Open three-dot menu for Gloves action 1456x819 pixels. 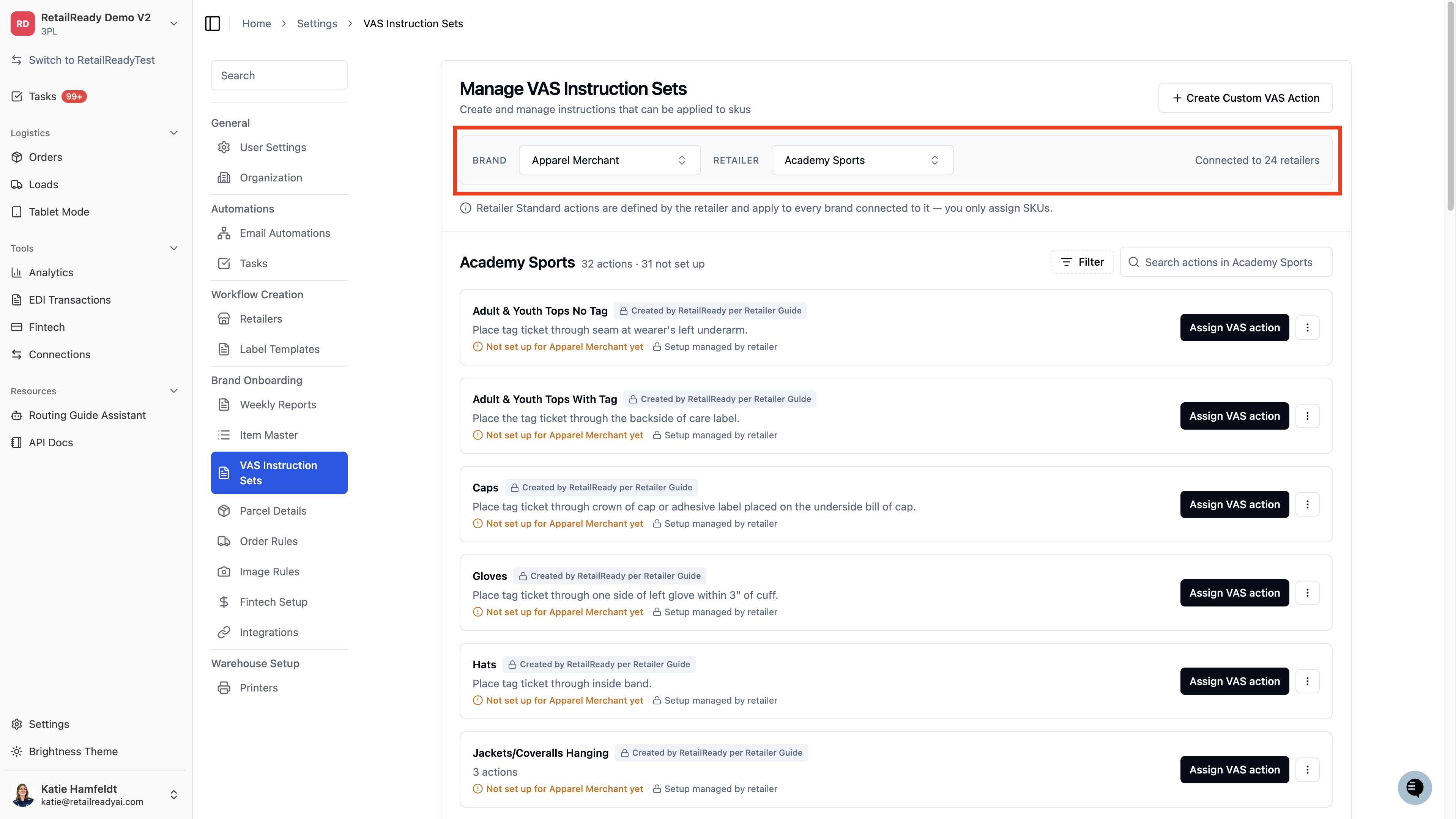click(1307, 593)
